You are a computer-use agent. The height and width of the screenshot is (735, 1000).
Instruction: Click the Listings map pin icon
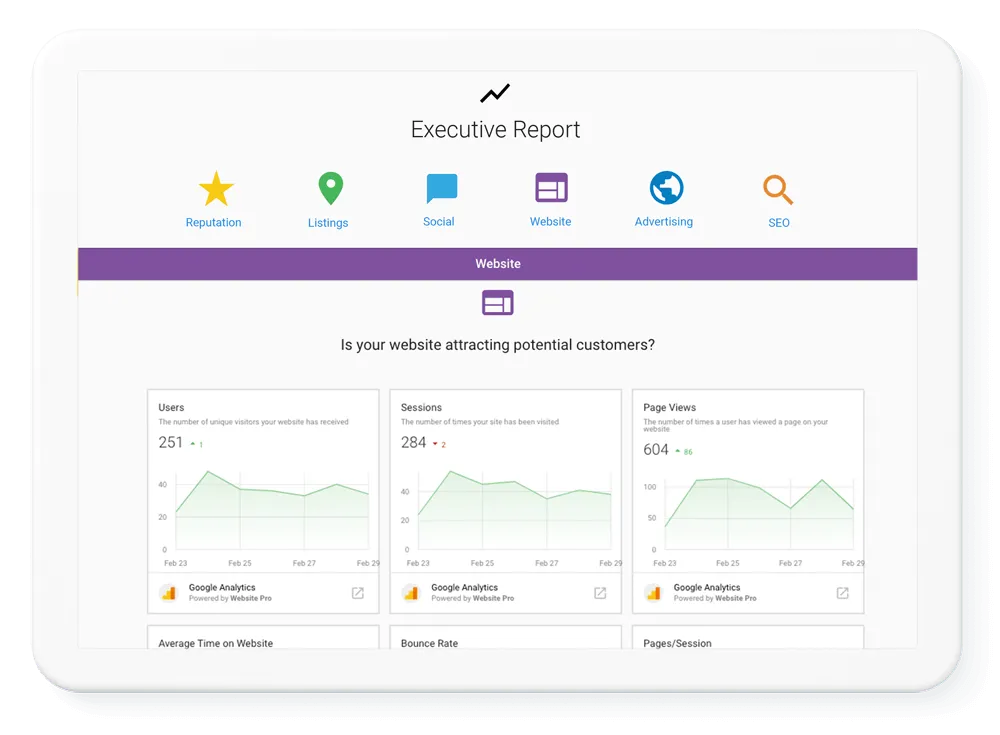pos(329,187)
